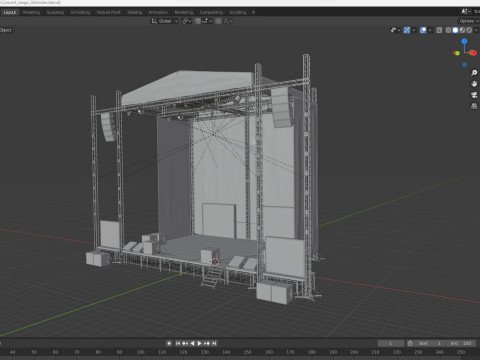Open the snapping options dropdown

click(207, 21)
